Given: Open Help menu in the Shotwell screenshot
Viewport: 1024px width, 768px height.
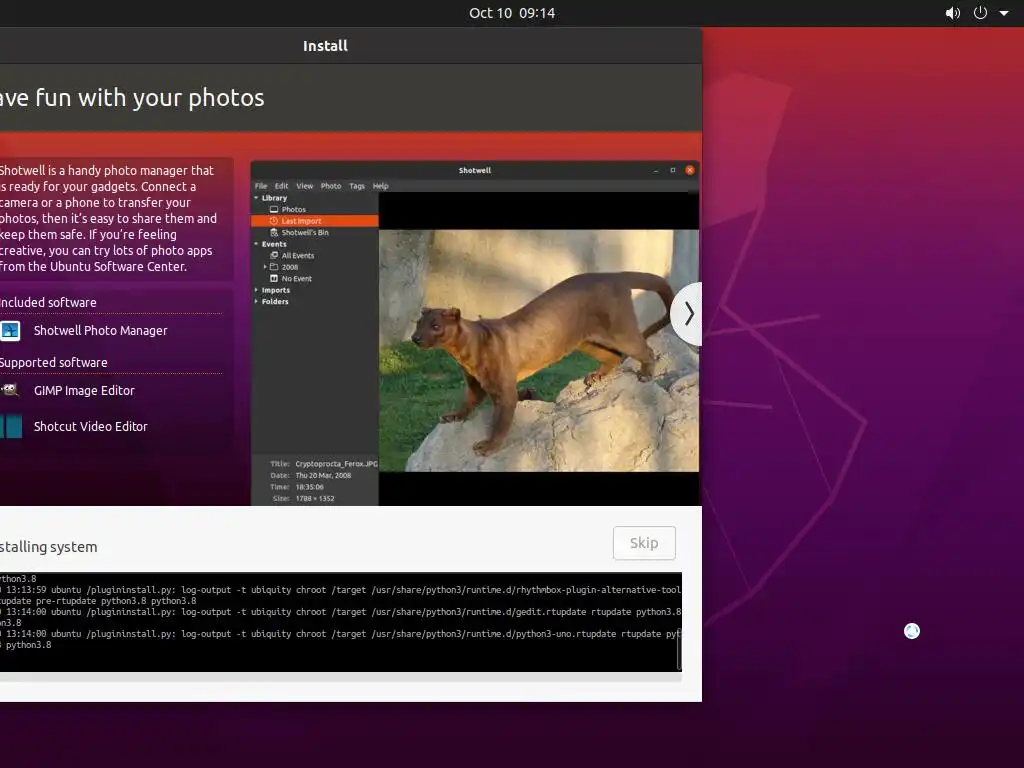Looking at the screenshot, I should point(381,186).
